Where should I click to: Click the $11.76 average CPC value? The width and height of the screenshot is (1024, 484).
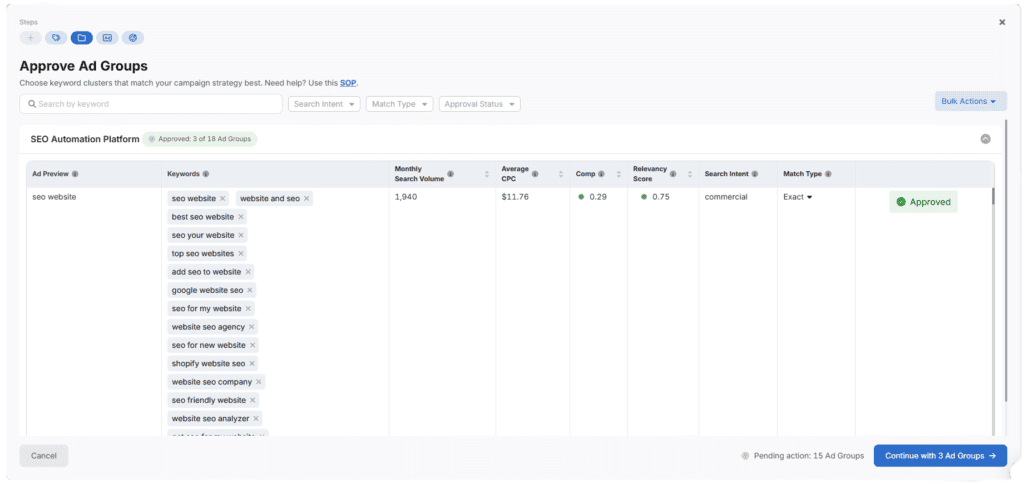pyautogui.click(x=514, y=197)
